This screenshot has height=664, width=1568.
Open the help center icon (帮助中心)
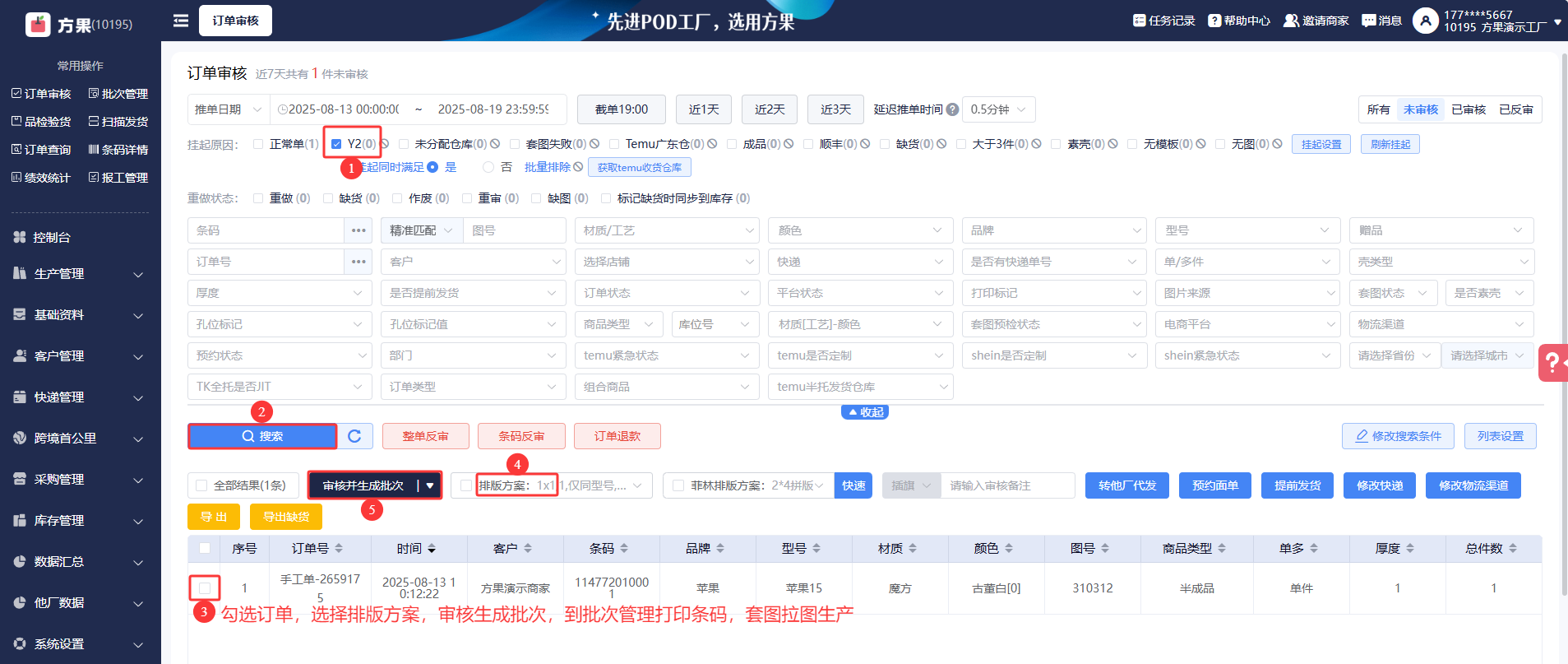pyautogui.click(x=1214, y=21)
